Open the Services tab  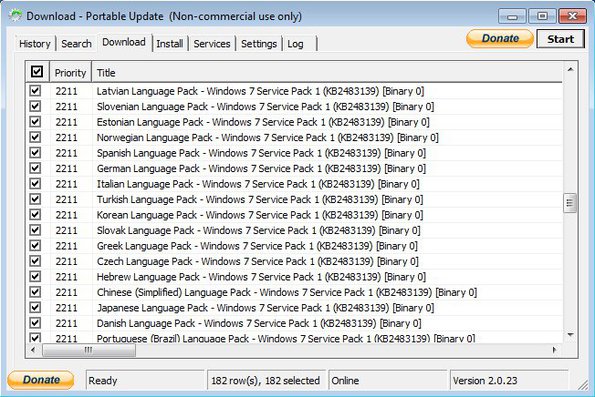pos(212,44)
